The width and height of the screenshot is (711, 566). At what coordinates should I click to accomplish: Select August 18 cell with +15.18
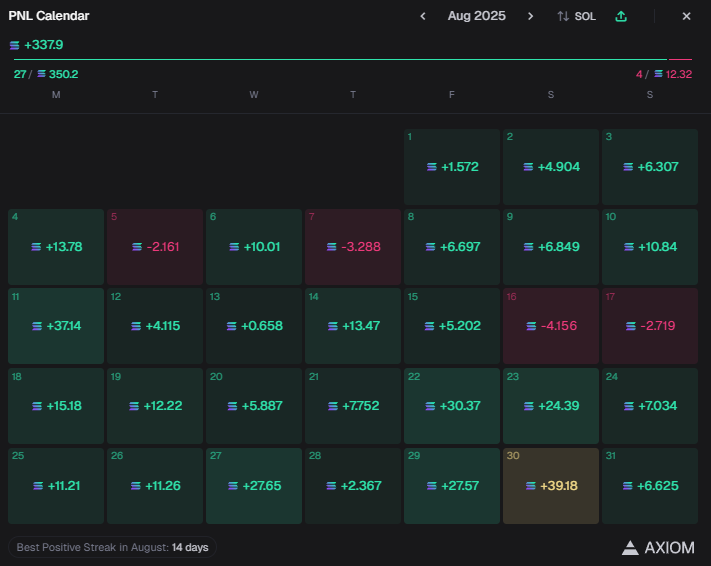click(x=56, y=406)
